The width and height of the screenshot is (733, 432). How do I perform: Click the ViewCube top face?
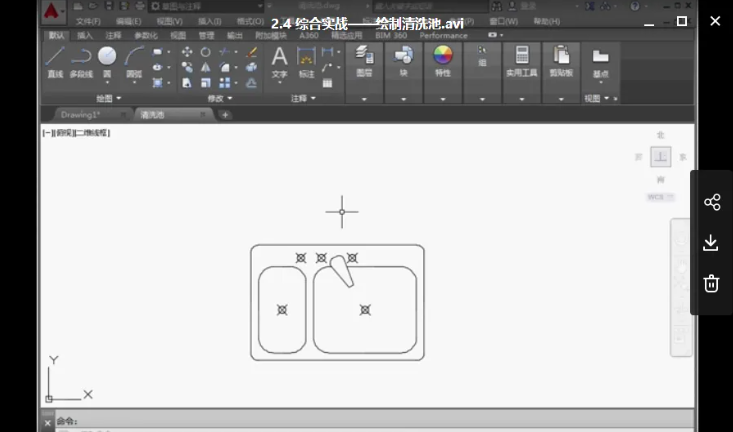coord(660,157)
